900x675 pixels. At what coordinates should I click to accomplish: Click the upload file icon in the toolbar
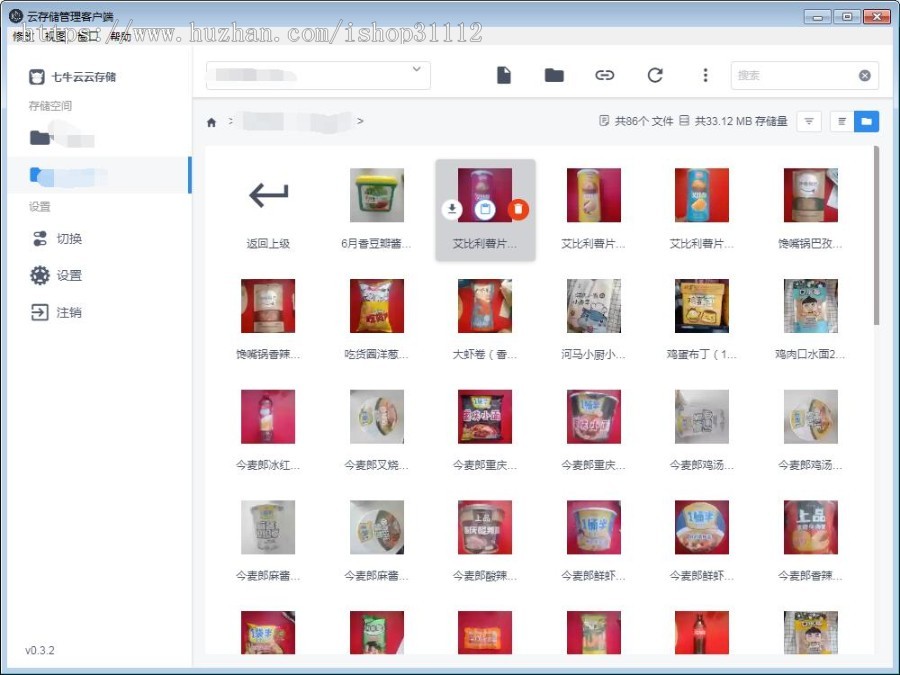(x=503, y=75)
